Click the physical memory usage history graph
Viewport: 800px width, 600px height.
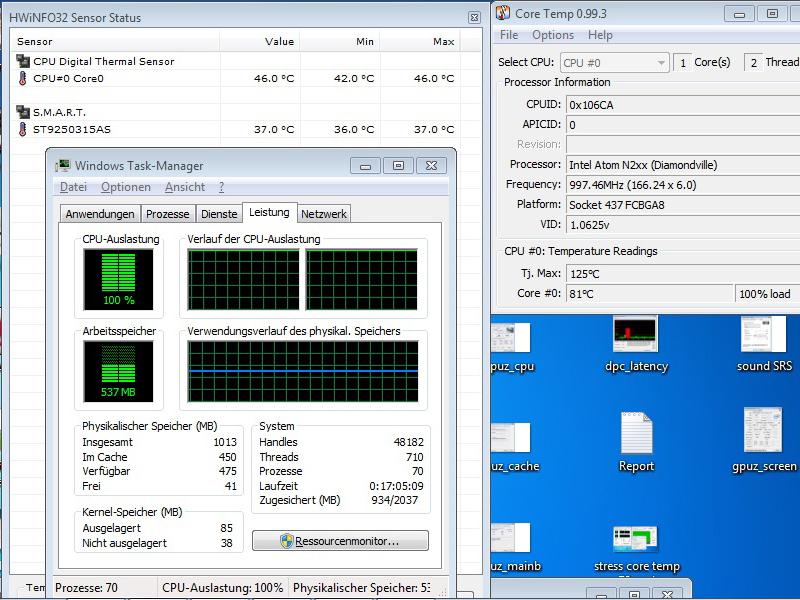[x=303, y=371]
